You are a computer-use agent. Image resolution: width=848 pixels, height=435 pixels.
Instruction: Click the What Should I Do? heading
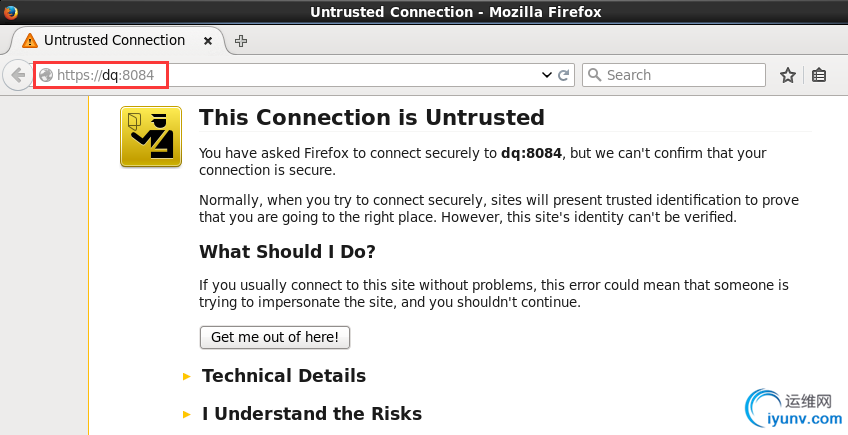287,251
